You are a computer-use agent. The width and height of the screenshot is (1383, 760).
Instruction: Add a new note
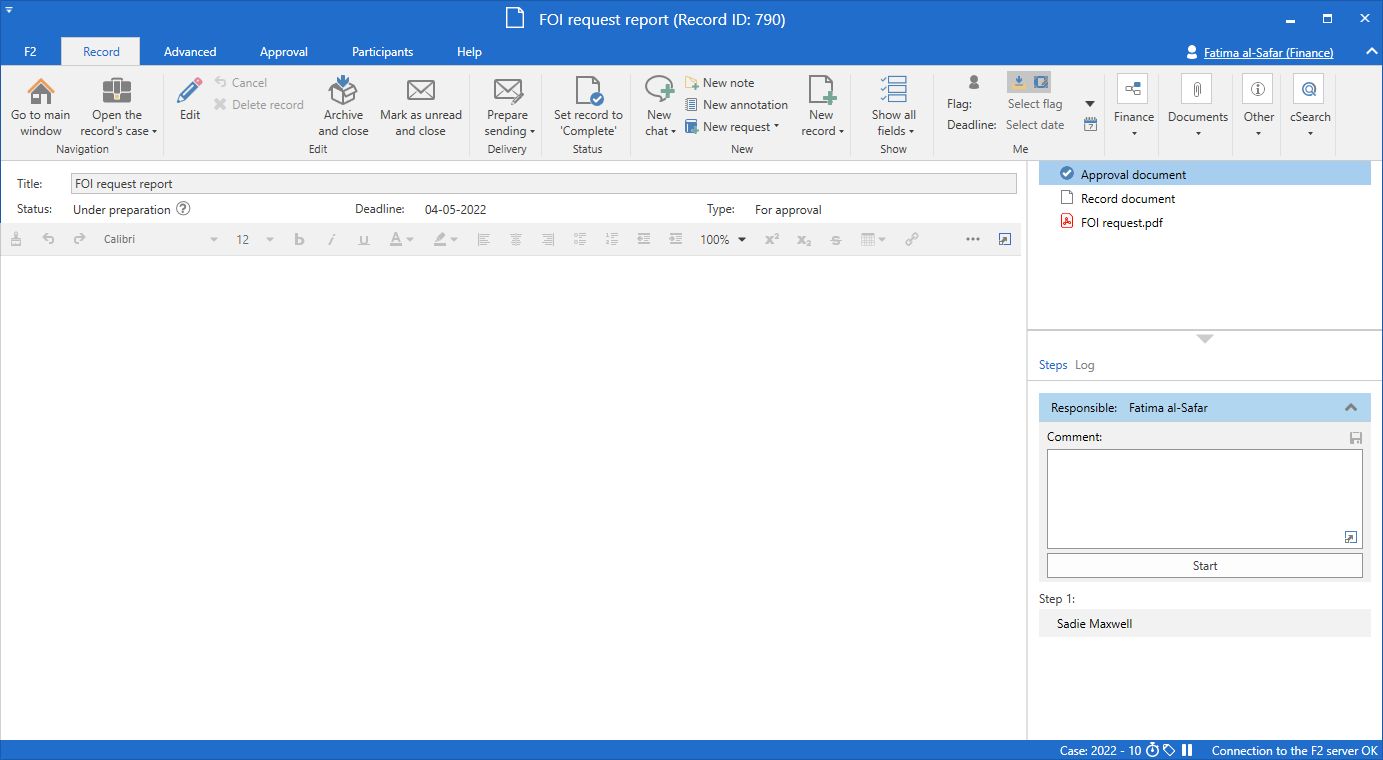(x=719, y=83)
